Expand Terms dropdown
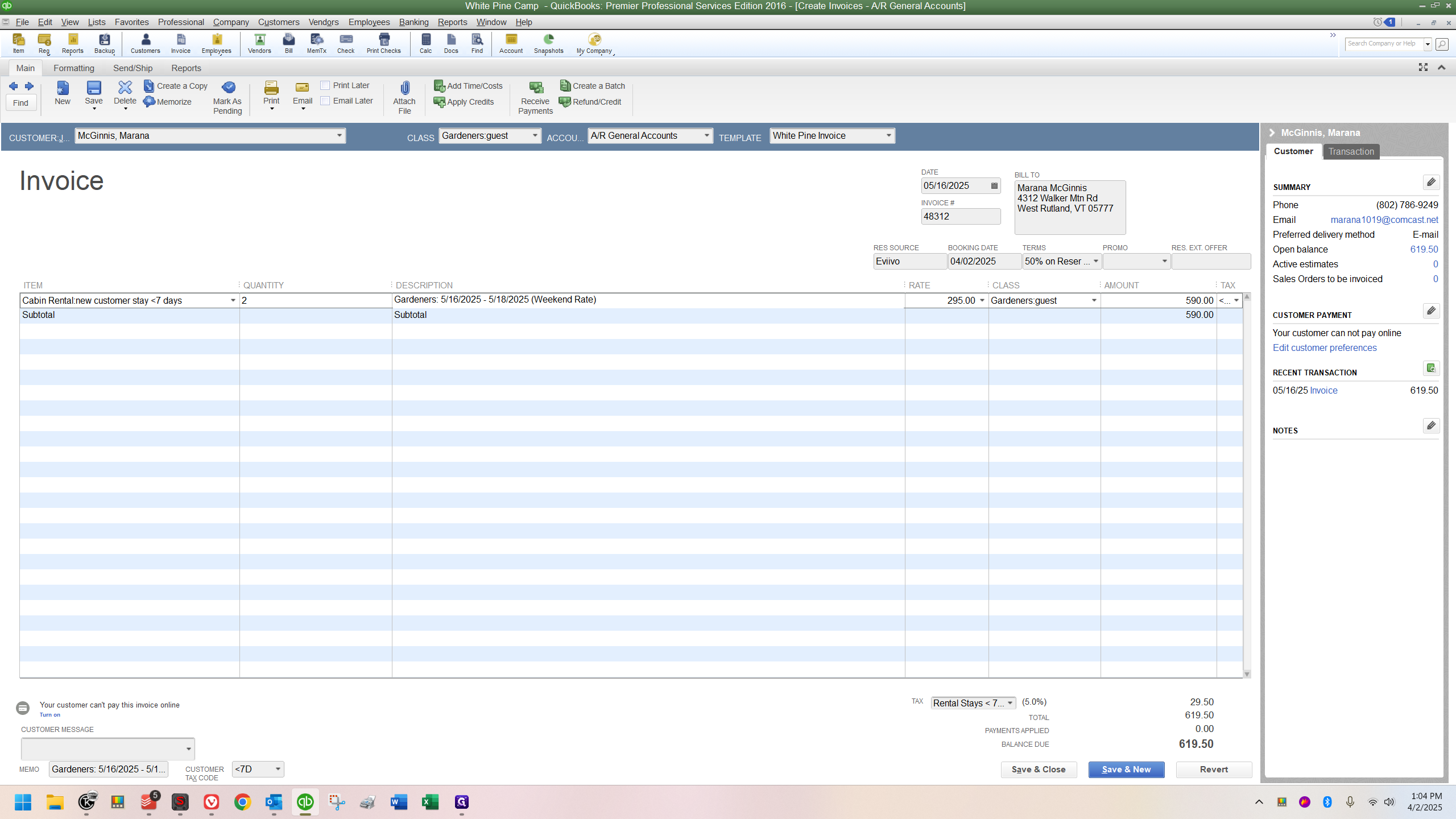The image size is (1456, 819). (x=1095, y=261)
